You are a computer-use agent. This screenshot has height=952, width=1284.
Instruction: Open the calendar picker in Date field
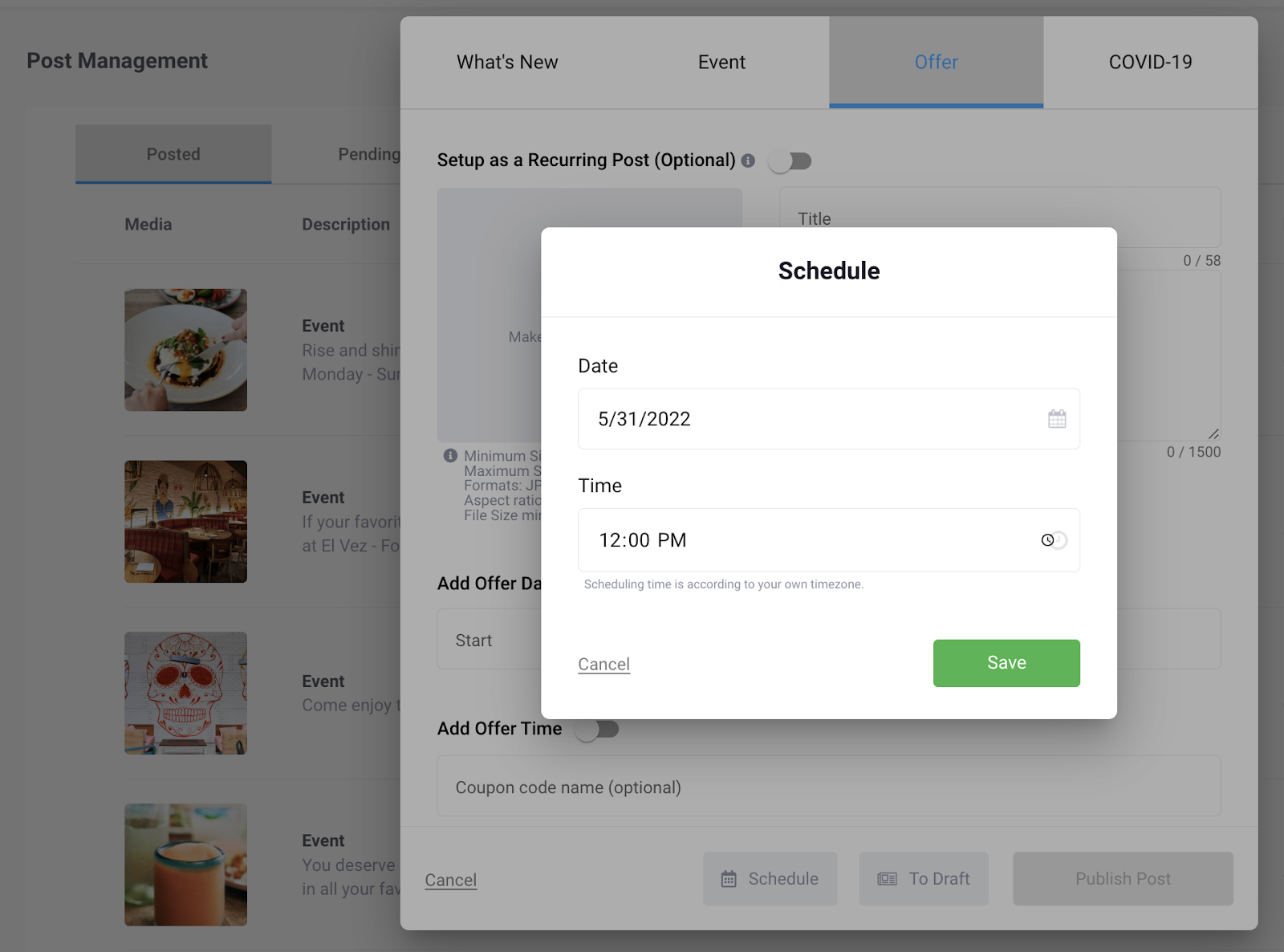coord(1057,419)
